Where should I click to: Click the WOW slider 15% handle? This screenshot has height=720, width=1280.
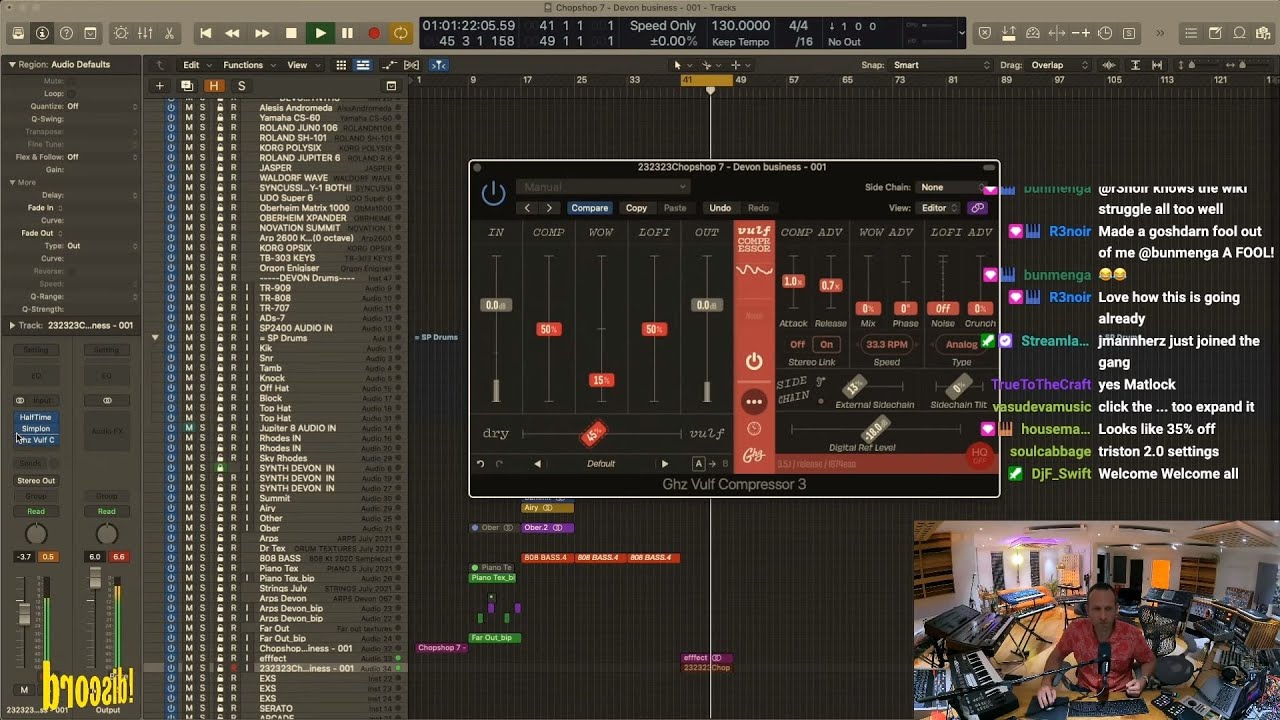[601, 380]
